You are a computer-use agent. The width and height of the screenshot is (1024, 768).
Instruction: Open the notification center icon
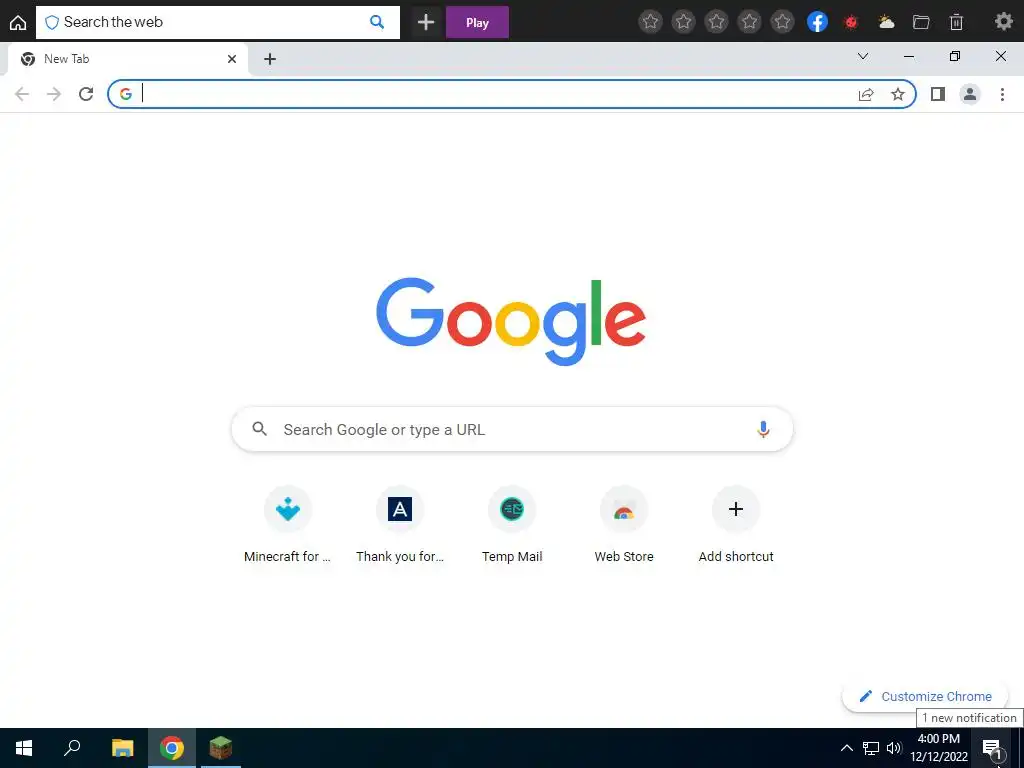(x=992, y=748)
